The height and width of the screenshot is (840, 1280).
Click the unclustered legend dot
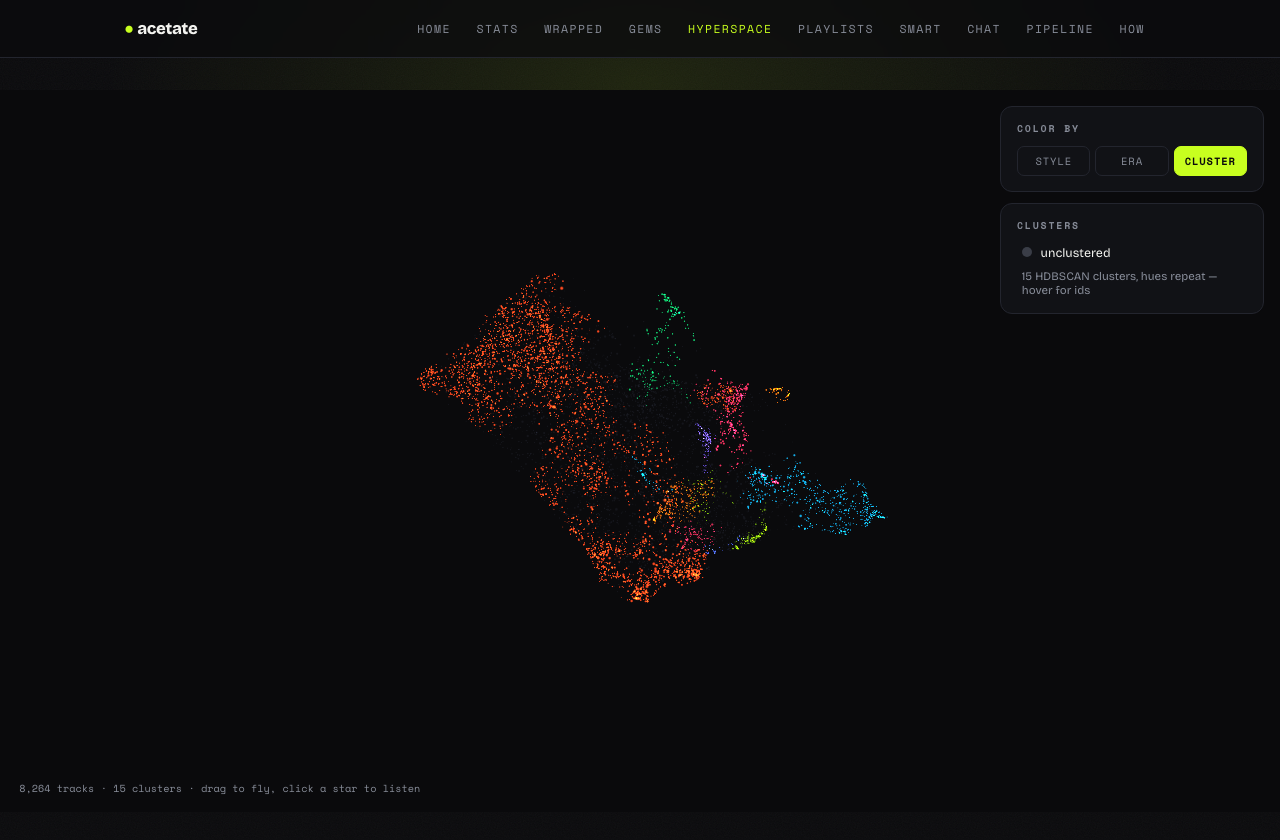1027,252
